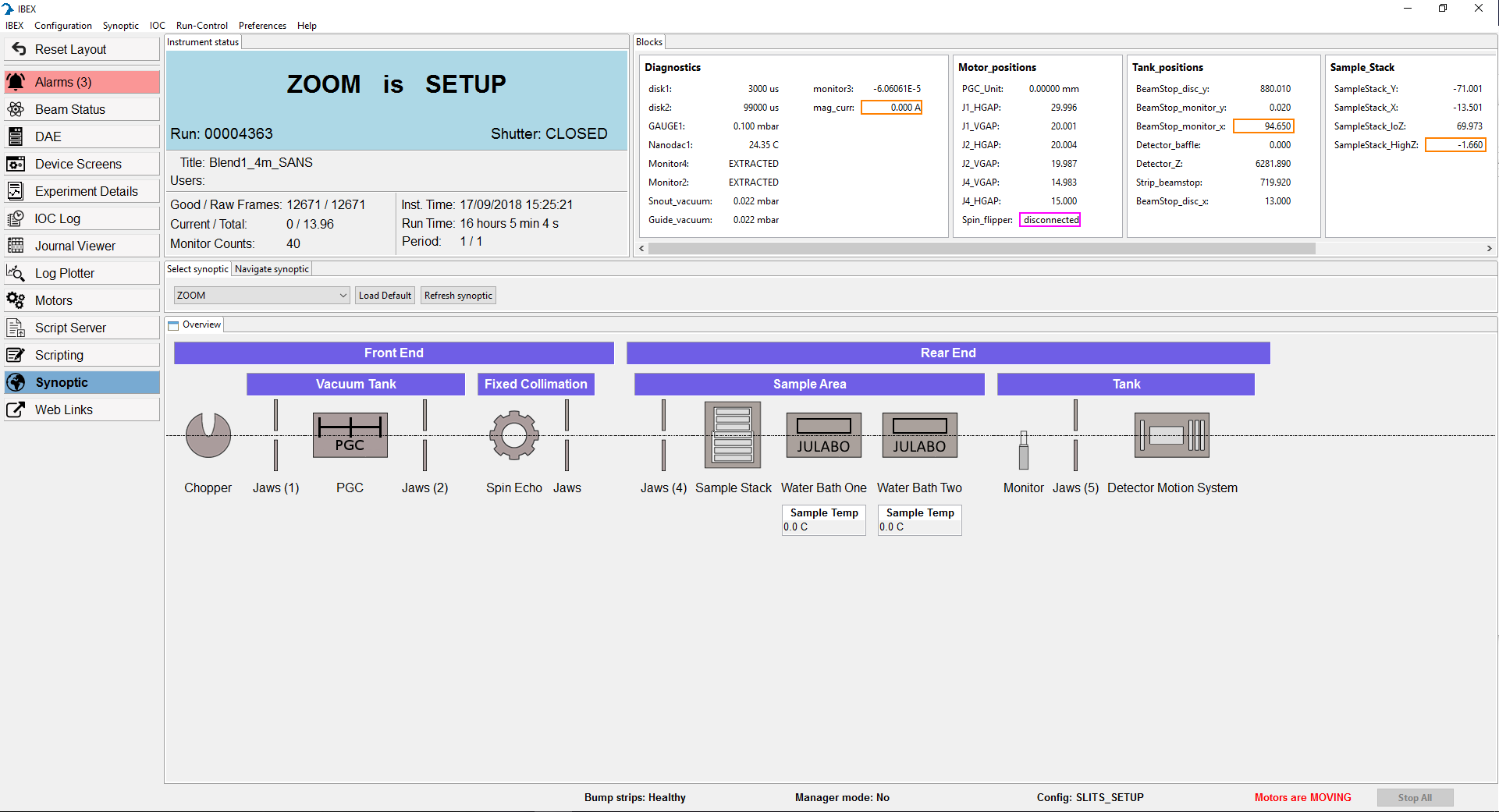
Task: Open the Jaws (2) synoptic icon
Action: (424, 435)
